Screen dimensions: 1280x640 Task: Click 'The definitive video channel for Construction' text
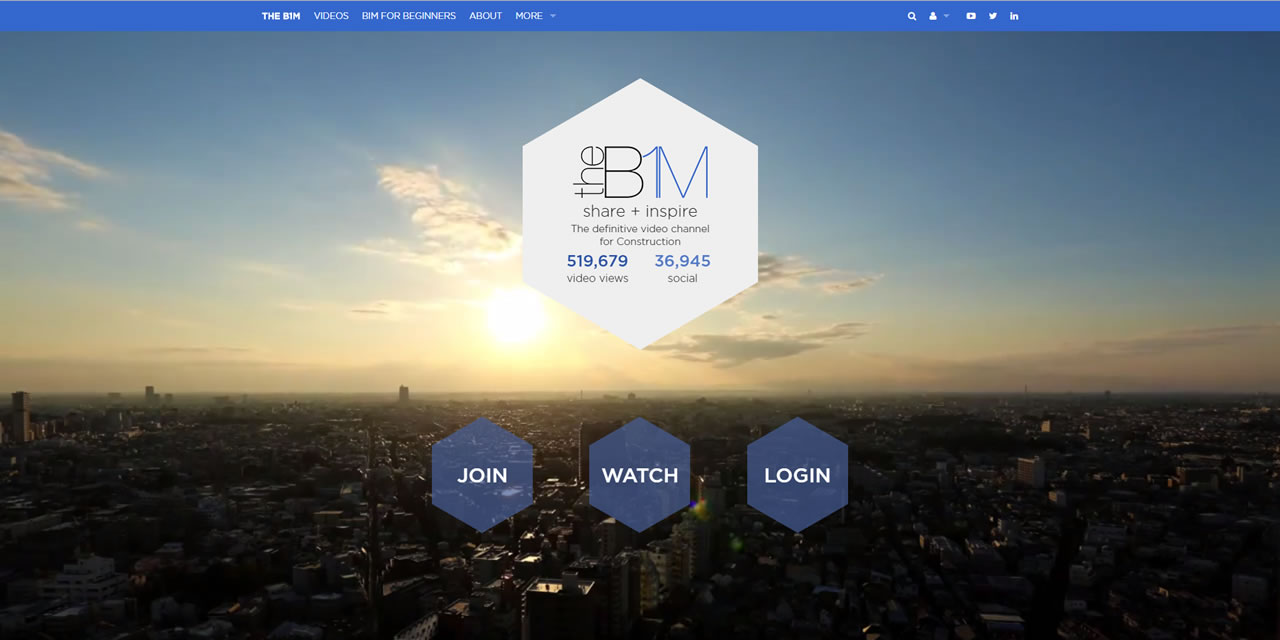click(640, 235)
